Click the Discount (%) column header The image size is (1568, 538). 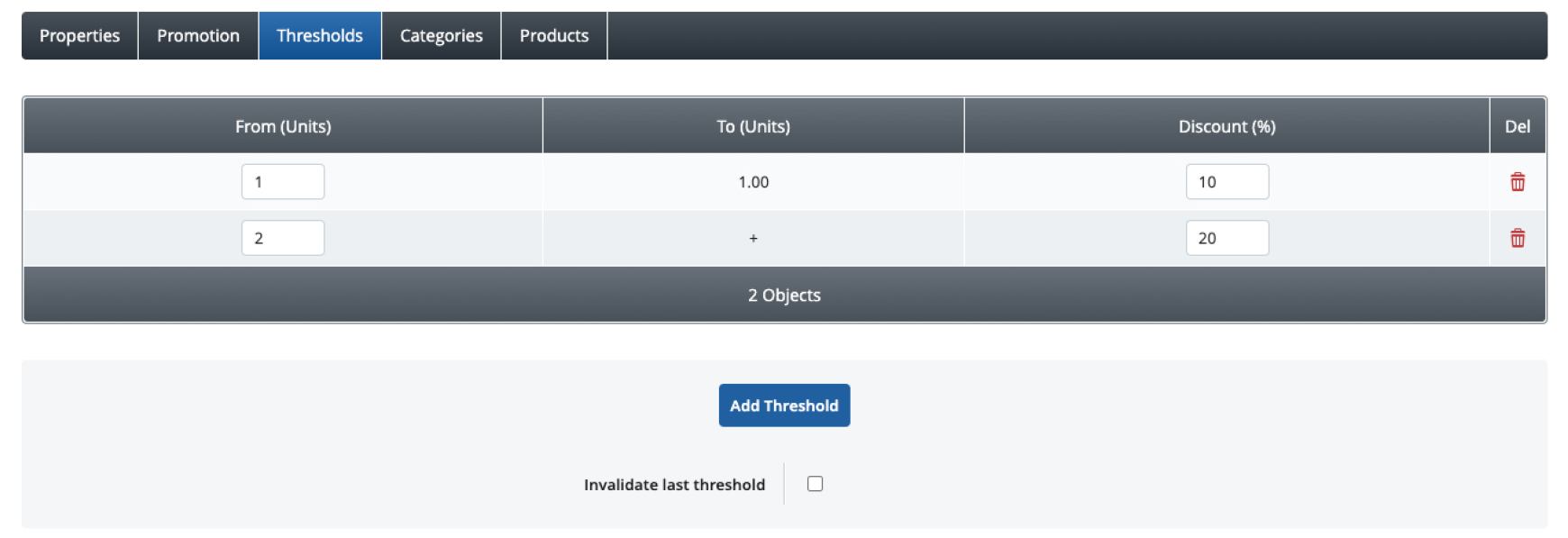click(1226, 127)
